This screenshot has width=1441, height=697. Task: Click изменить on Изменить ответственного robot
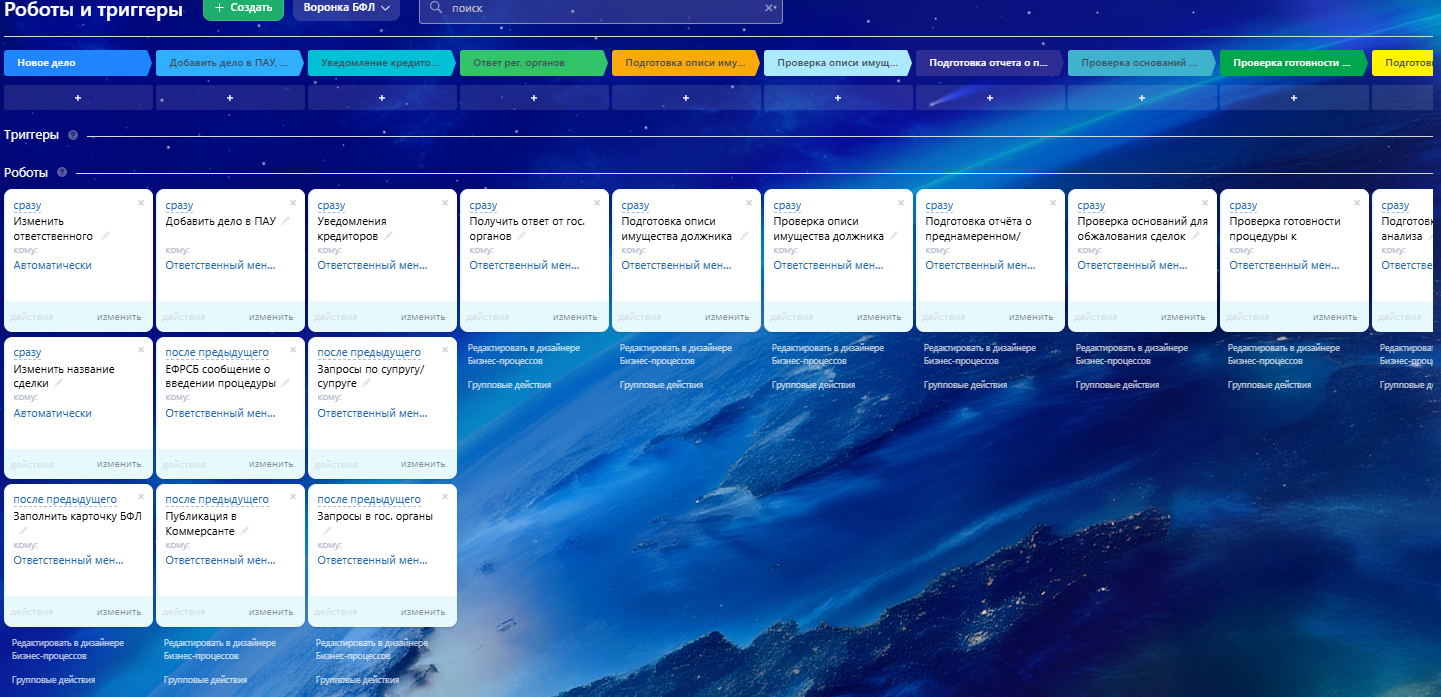click(119, 317)
